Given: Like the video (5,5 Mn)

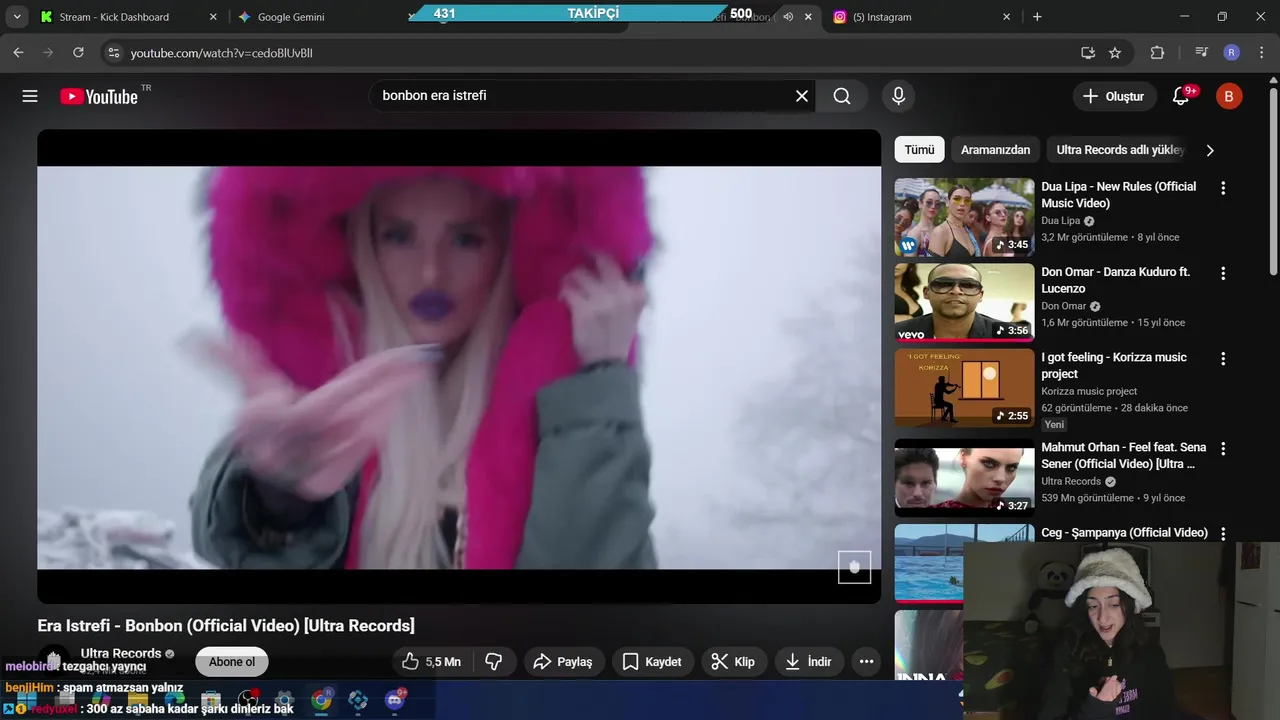Looking at the screenshot, I should click(431, 662).
